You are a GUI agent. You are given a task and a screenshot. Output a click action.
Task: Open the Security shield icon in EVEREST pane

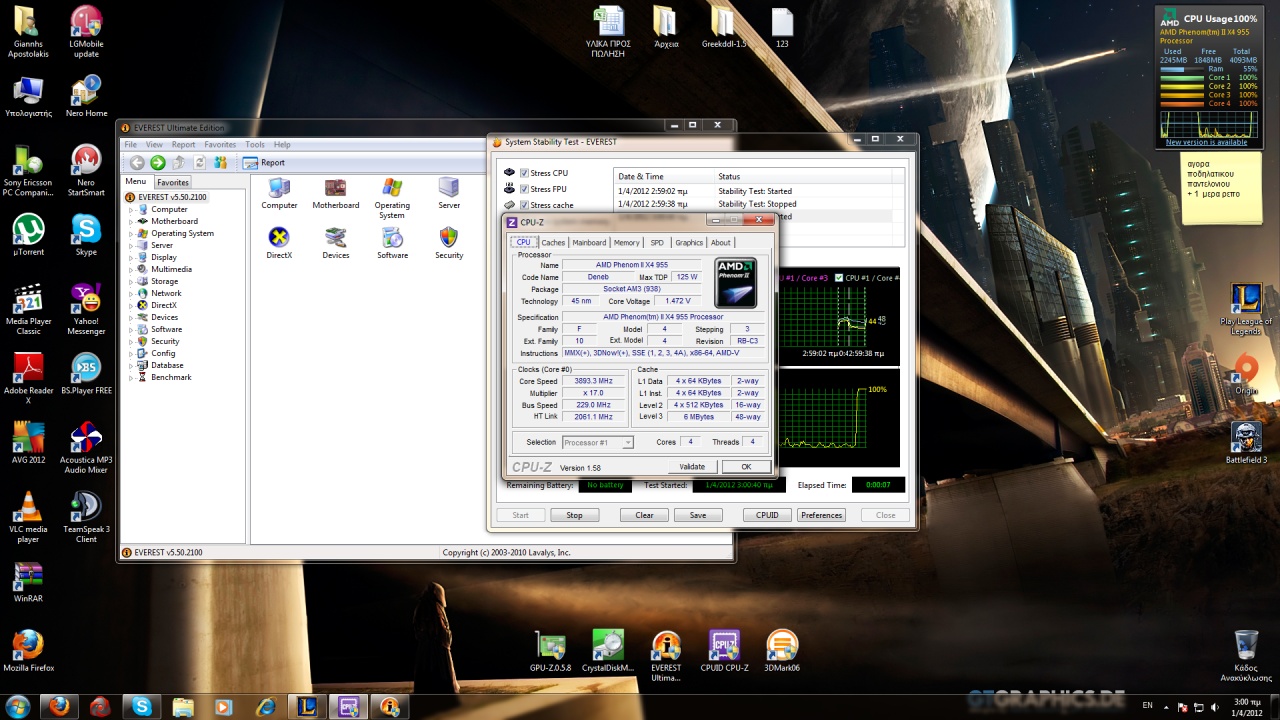[x=449, y=243]
